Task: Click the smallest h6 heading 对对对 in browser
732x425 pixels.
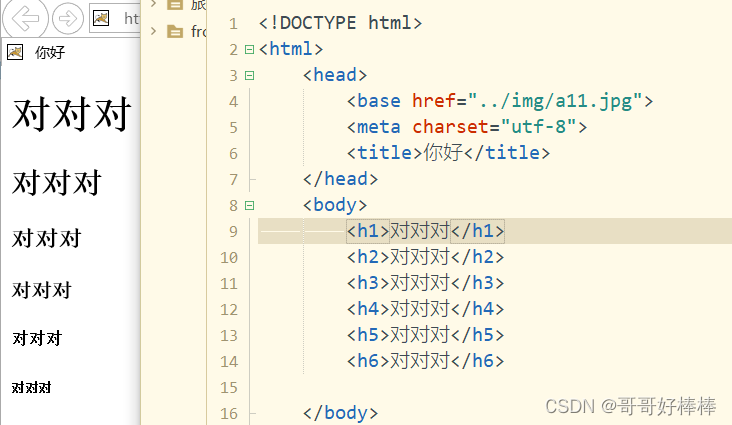Action: pyautogui.click(x=31, y=387)
